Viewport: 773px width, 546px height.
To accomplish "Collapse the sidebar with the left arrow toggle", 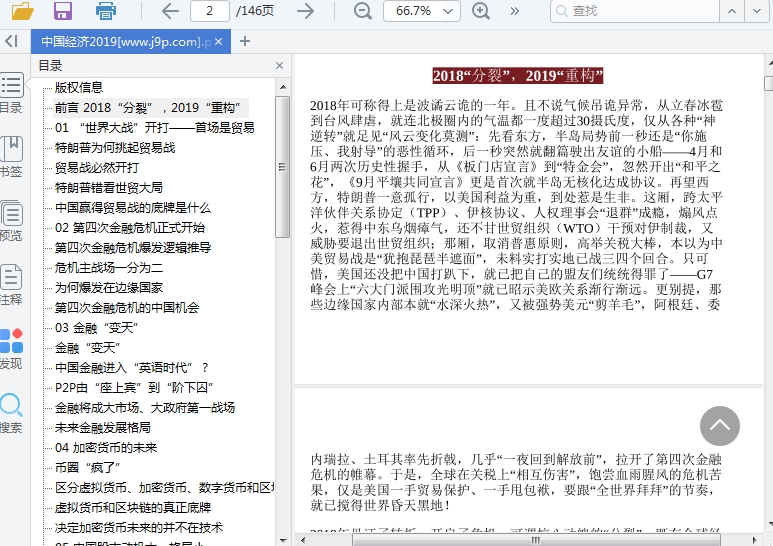I will pos(11,41).
